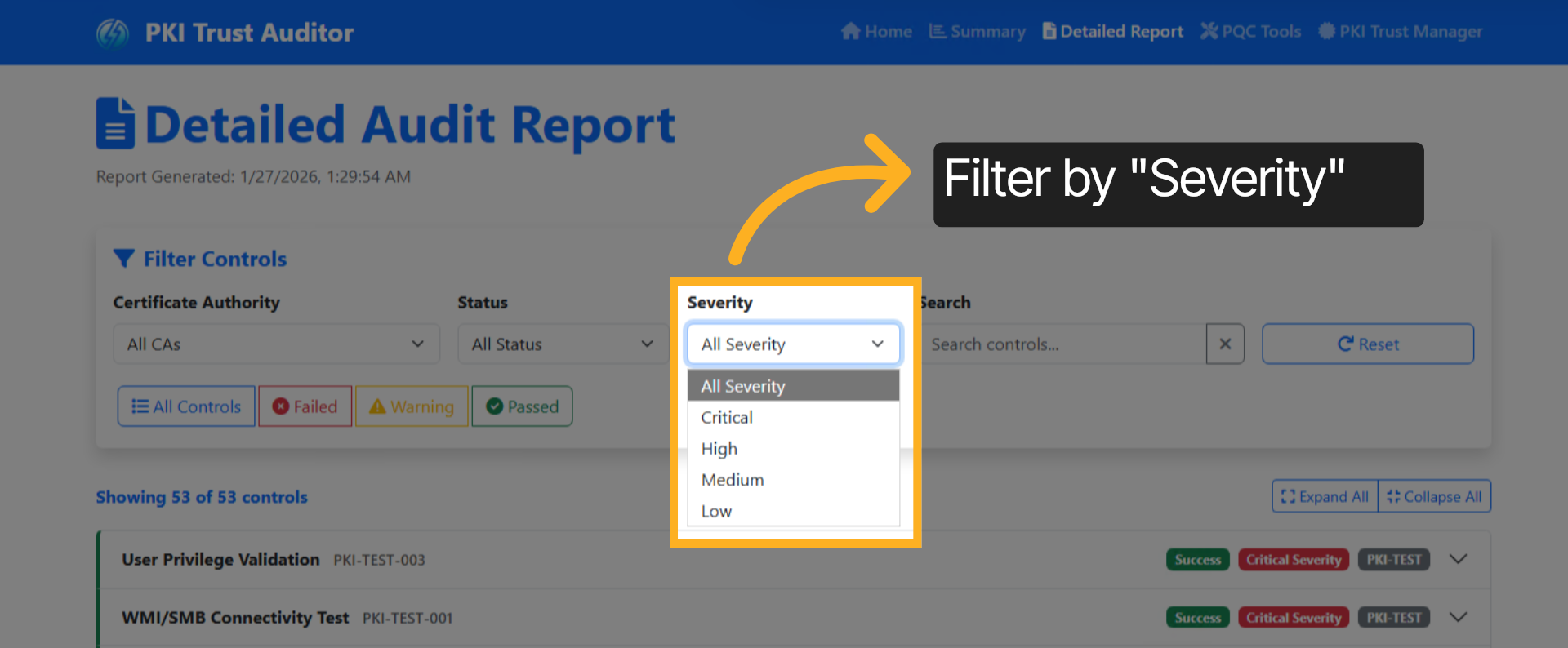Click the Success badge on User Privilege Validation
1568x648 pixels.
pyautogui.click(x=1198, y=560)
